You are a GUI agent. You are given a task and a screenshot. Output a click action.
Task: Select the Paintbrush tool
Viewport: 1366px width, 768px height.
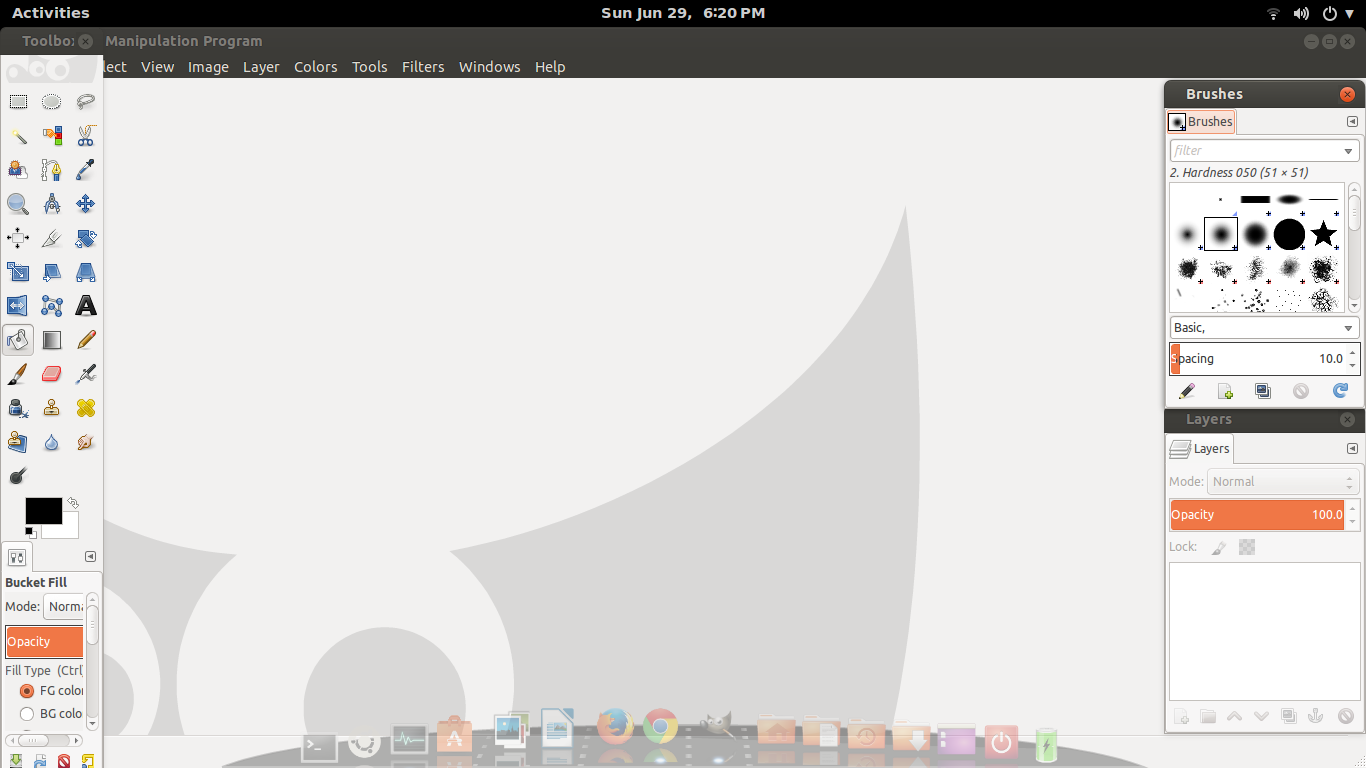pyautogui.click(x=18, y=374)
